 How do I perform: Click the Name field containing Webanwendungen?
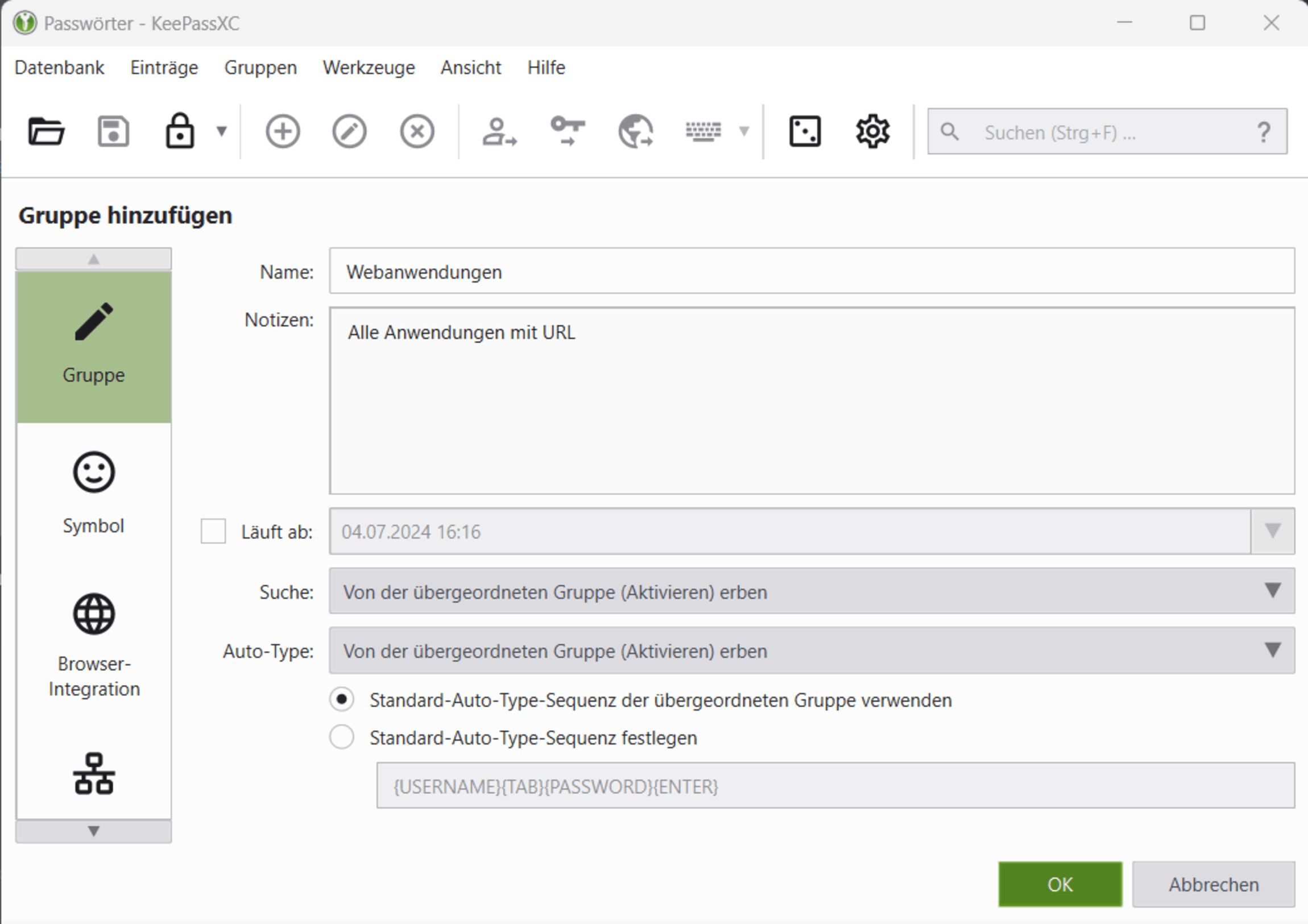(x=812, y=271)
